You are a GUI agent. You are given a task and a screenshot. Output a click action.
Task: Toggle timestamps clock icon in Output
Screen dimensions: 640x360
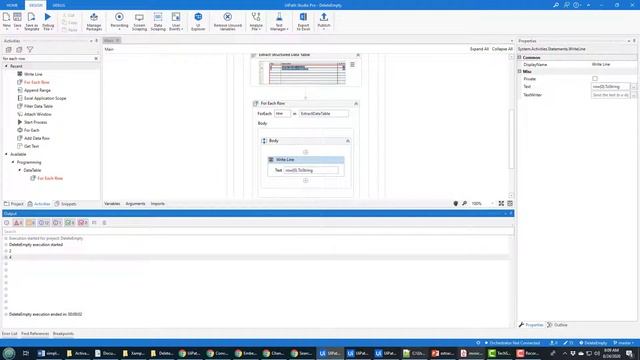[7, 223]
